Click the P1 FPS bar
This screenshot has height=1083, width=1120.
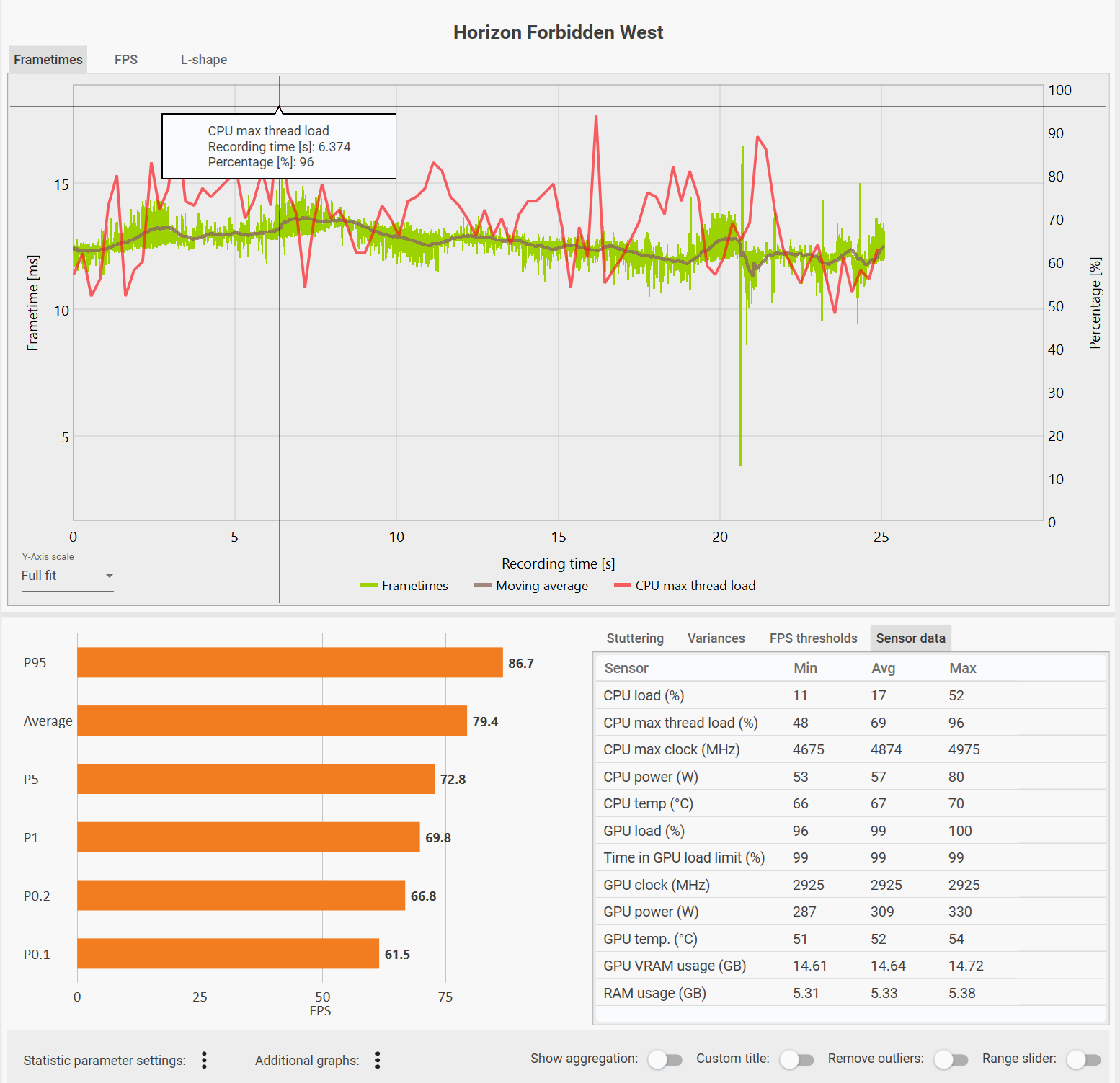pyautogui.click(x=249, y=837)
